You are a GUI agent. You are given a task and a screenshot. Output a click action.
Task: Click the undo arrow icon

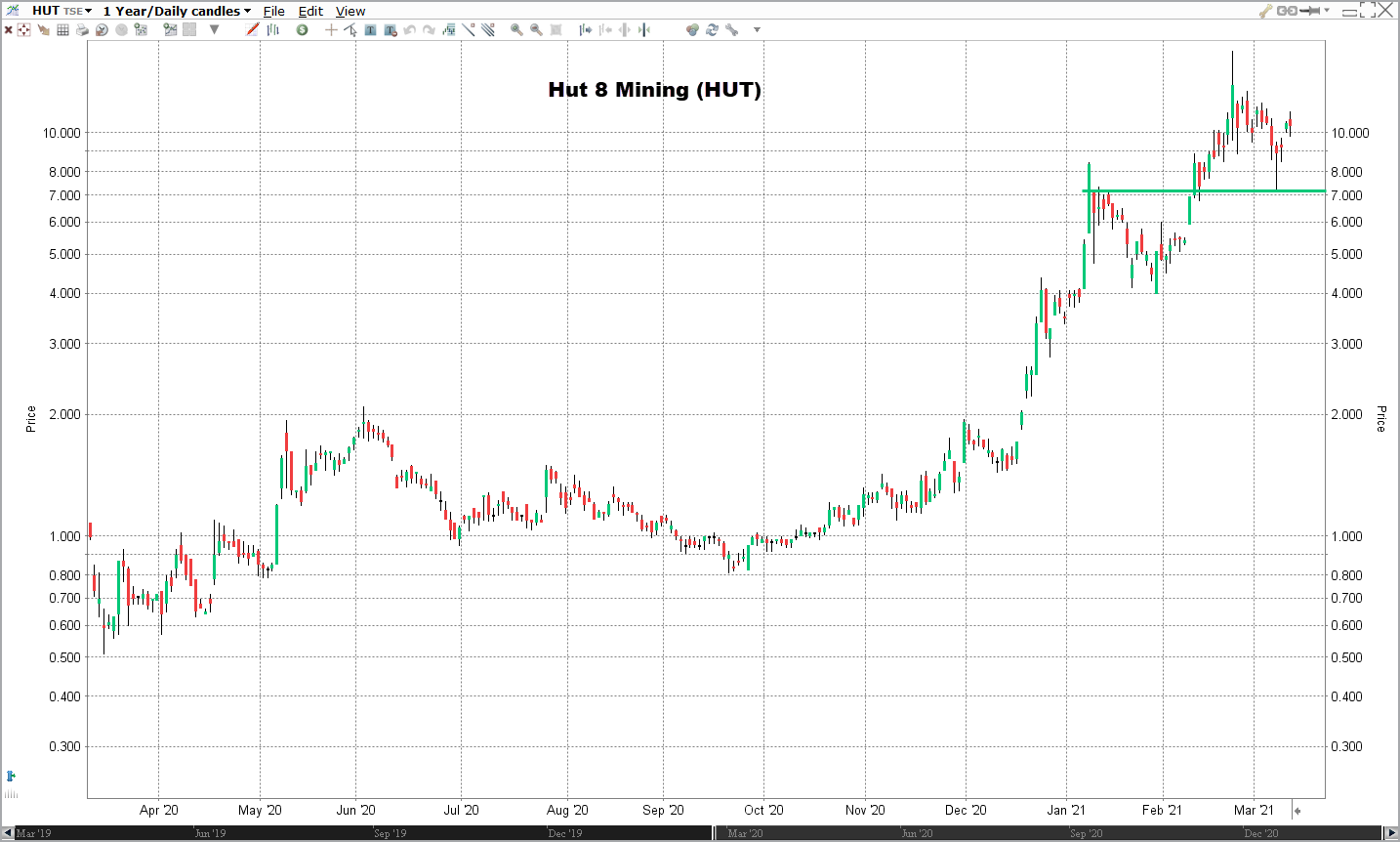click(410, 30)
